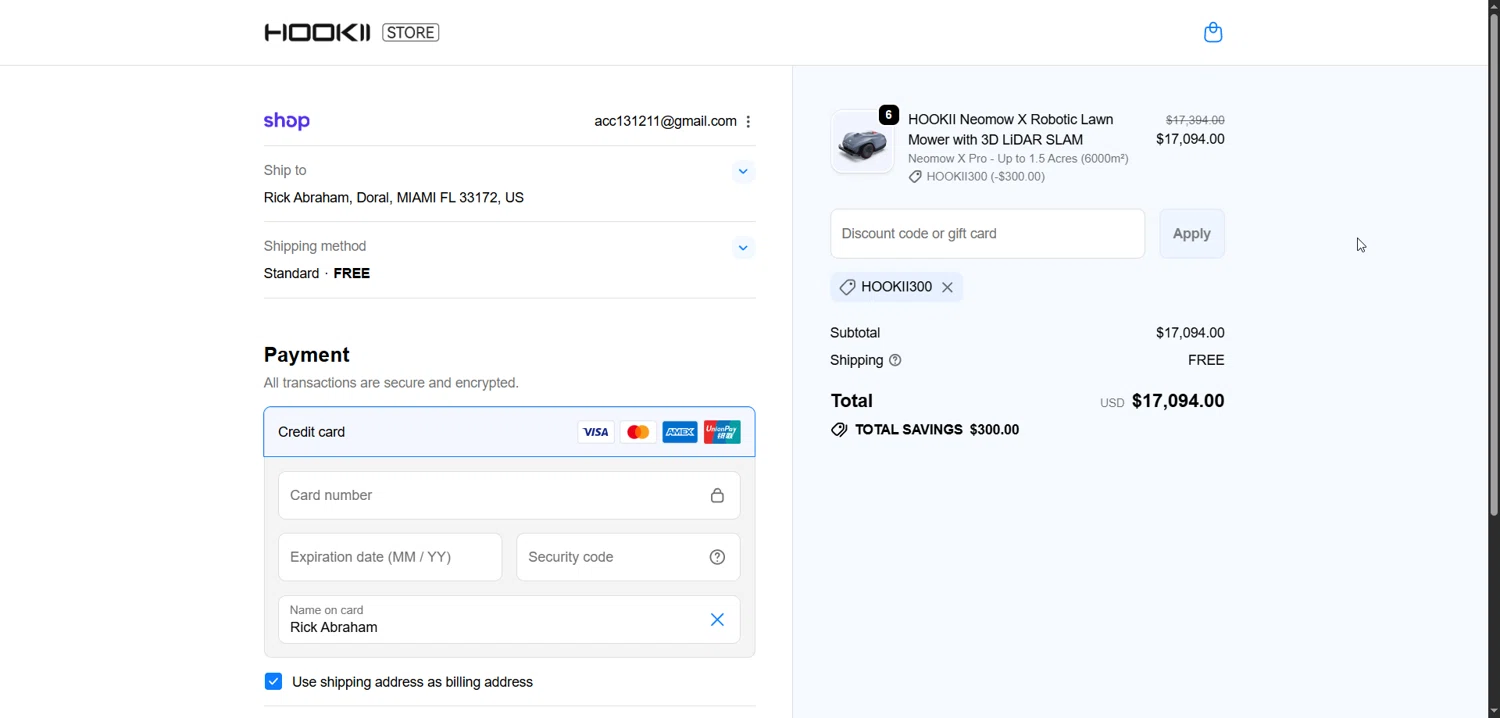Image resolution: width=1500 pixels, height=718 pixels.
Task: Click the HOOKII300 discount tag icon on the product line
Action: 915,177
